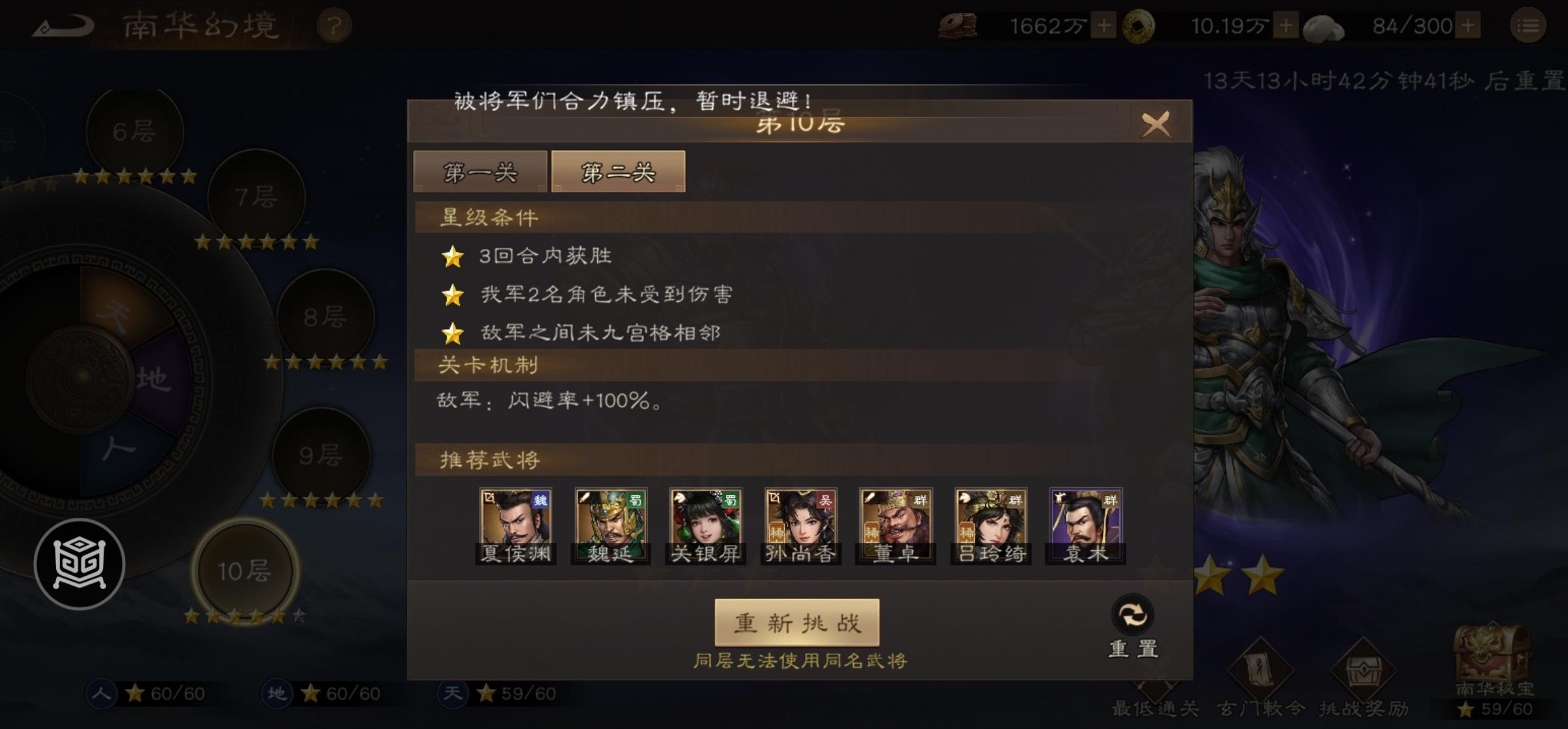Add stamina via plus next to 84/300
The image size is (1568, 729).
click(x=1468, y=26)
